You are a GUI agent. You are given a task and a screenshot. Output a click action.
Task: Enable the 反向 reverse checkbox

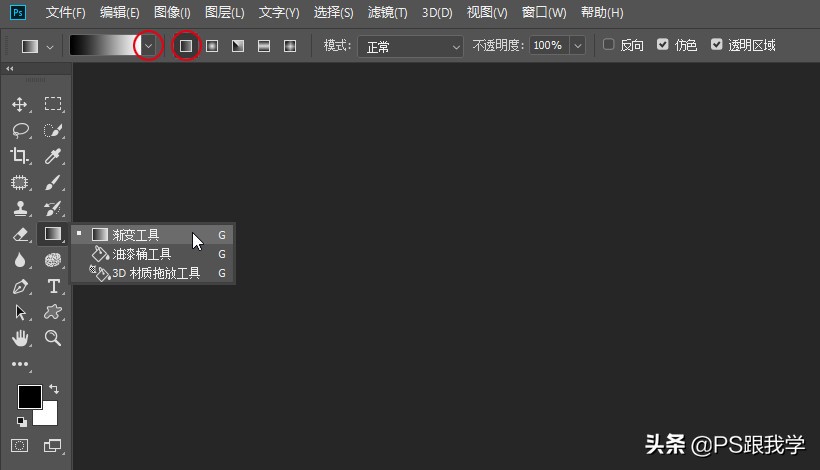(x=608, y=44)
